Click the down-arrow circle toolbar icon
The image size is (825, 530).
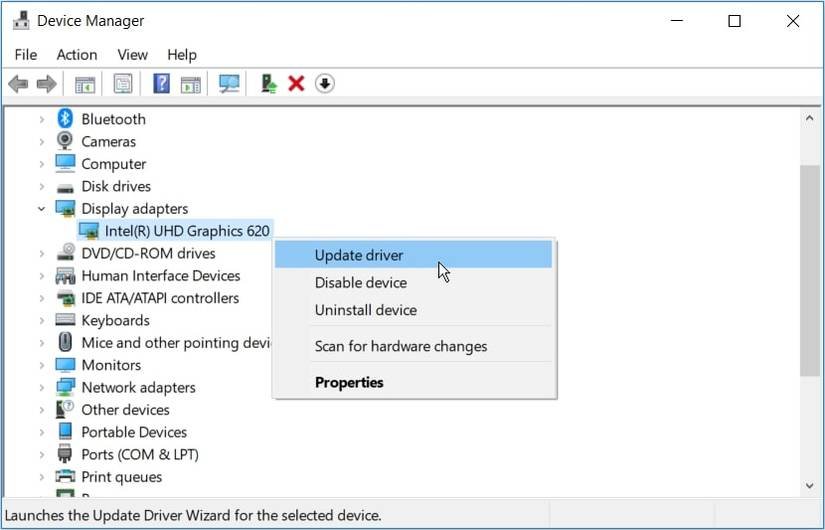(x=324, y=84)
